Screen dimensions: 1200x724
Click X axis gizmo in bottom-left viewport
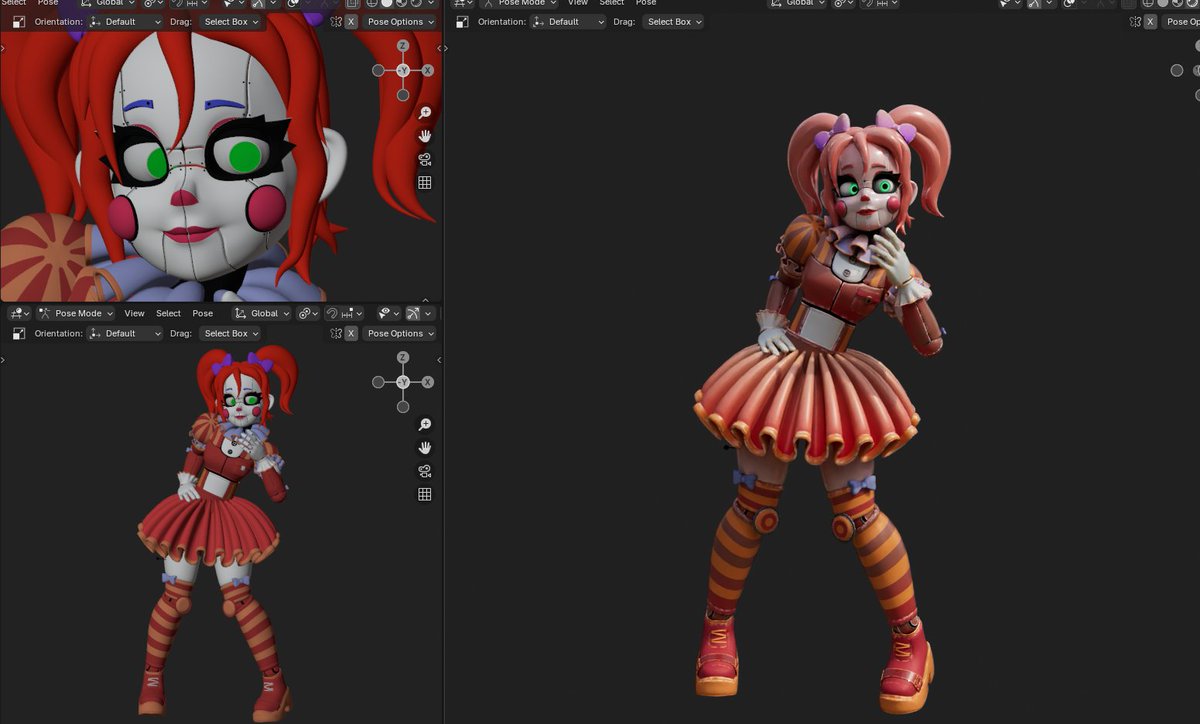(427, 382)
